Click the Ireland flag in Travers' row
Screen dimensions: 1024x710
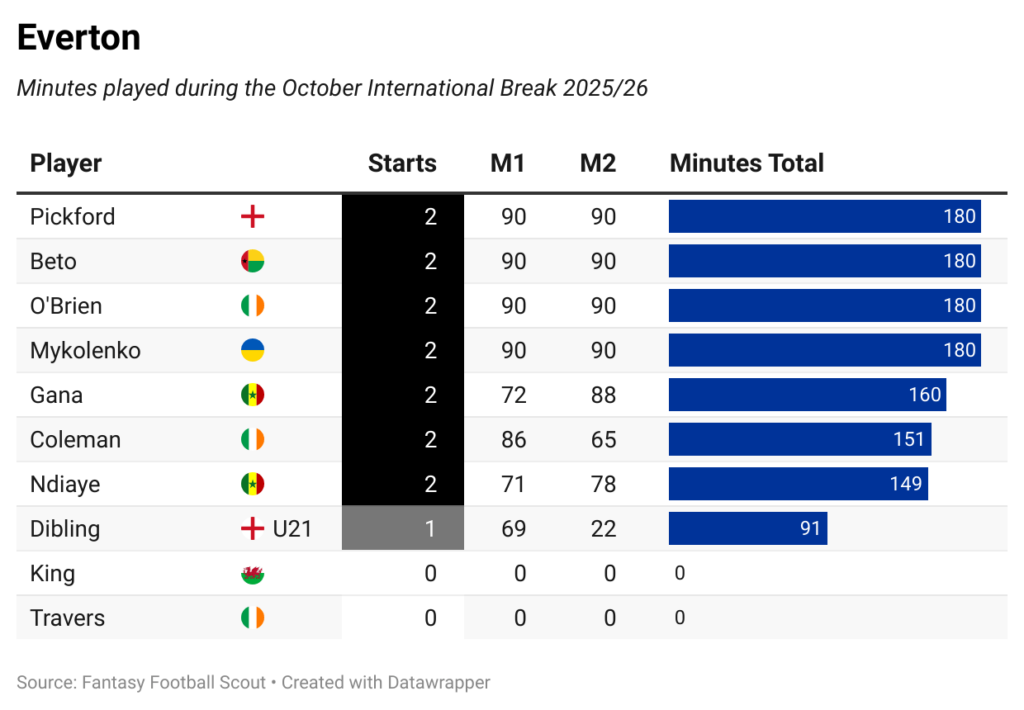coord(252,618)
